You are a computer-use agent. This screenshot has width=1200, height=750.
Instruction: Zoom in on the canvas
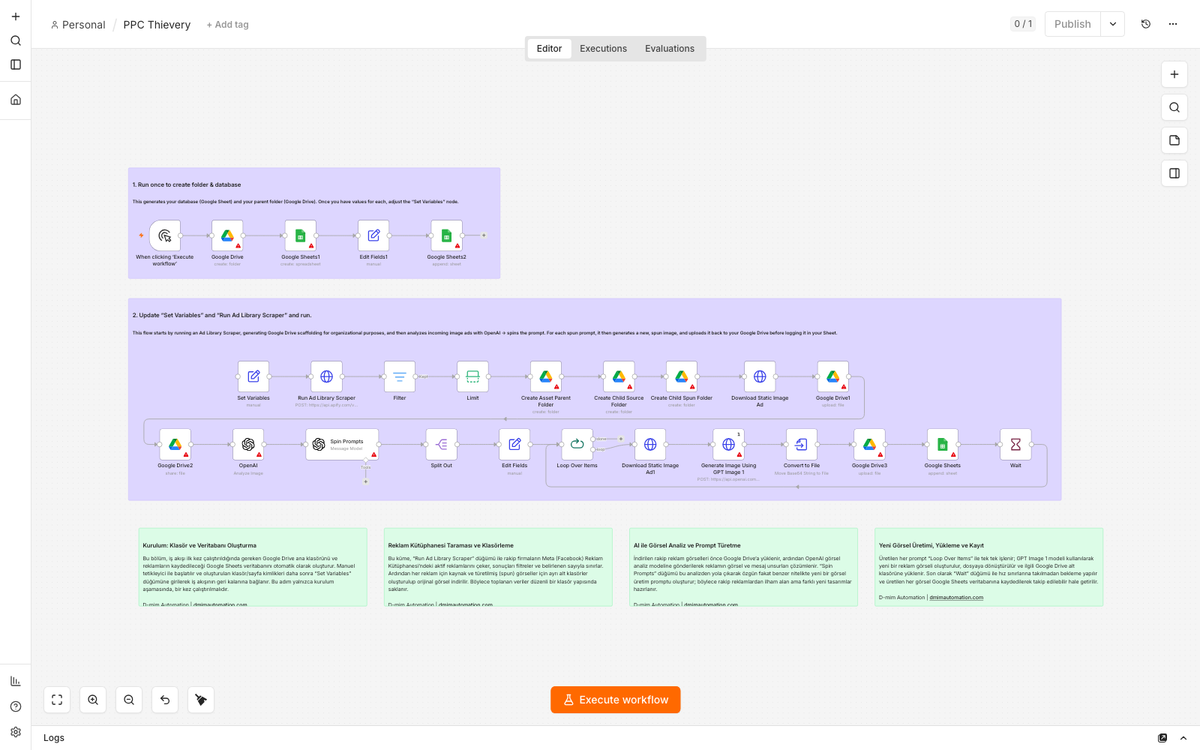(x=93, y=700)
